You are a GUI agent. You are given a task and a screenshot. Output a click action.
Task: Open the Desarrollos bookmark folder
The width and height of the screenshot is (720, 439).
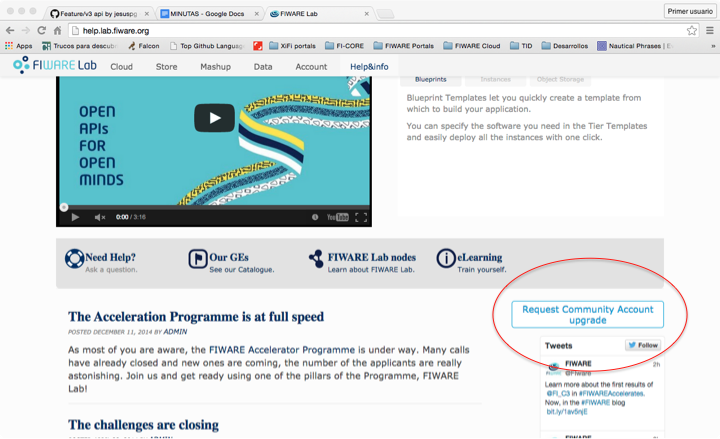565,46
